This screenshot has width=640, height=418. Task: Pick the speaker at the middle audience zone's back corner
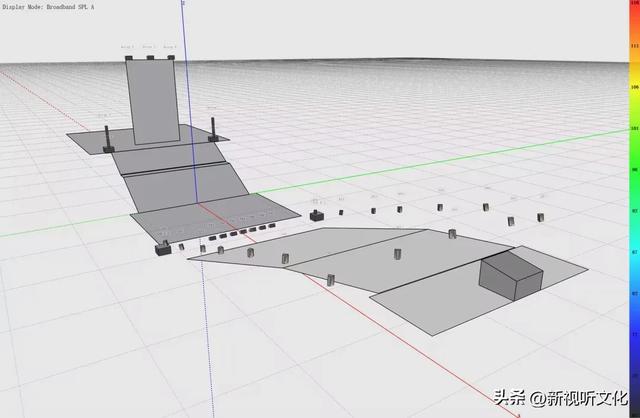coord(452,234)
